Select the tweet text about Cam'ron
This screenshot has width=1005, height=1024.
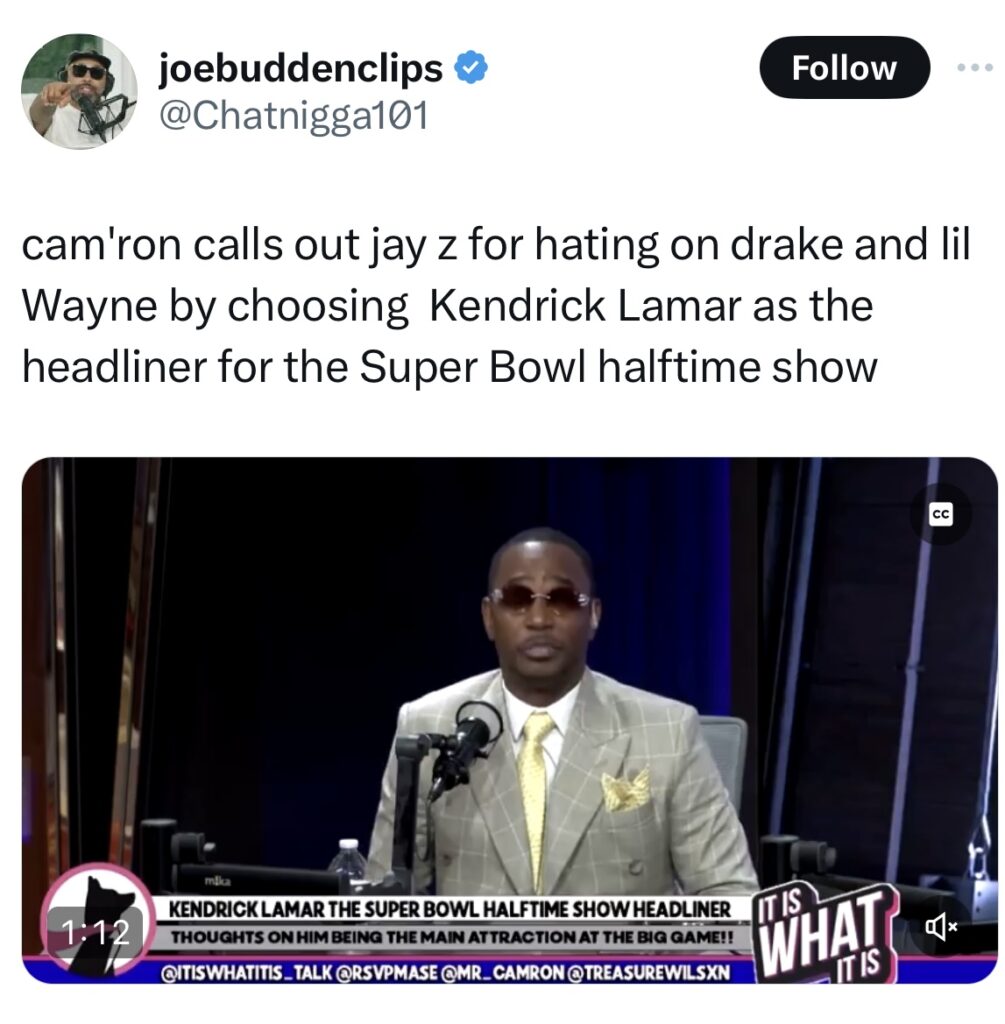pyautogui.click(x=496, y=306)
